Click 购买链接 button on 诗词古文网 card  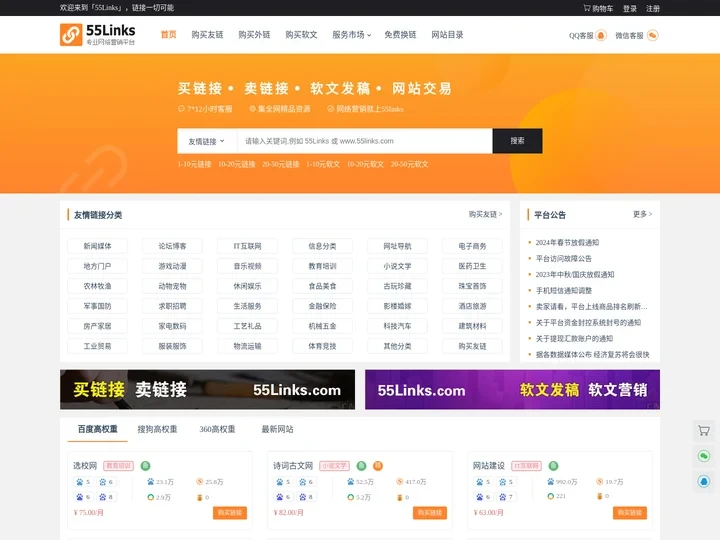click(430, 512)
